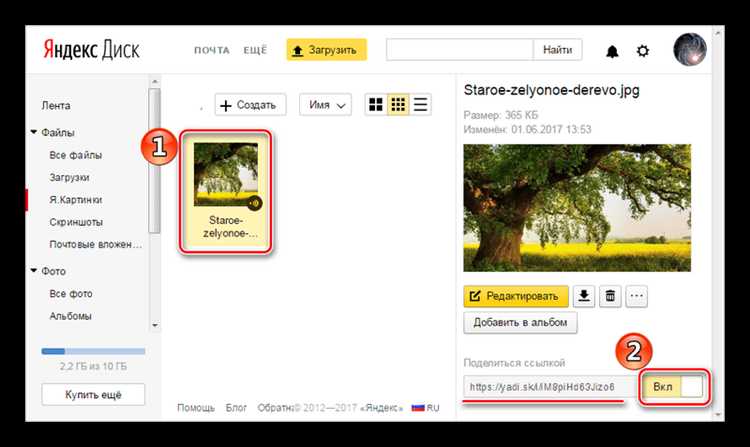Viewport: 750px width, 447px height.
Task: Select Я.Картинки folder
Action: point(76,200)
